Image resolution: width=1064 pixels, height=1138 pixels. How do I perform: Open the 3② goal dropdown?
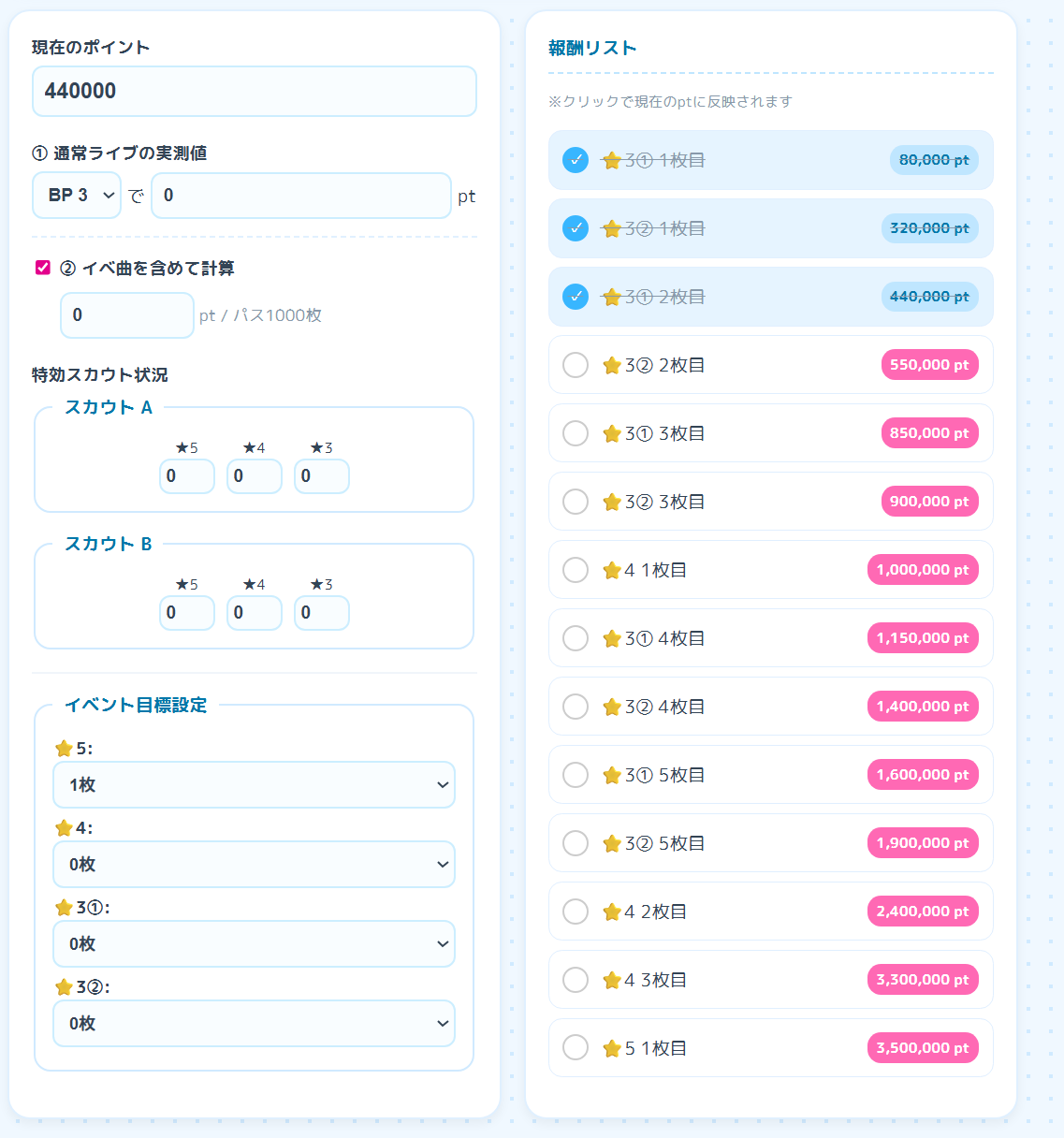click(x=254, y=1023)
